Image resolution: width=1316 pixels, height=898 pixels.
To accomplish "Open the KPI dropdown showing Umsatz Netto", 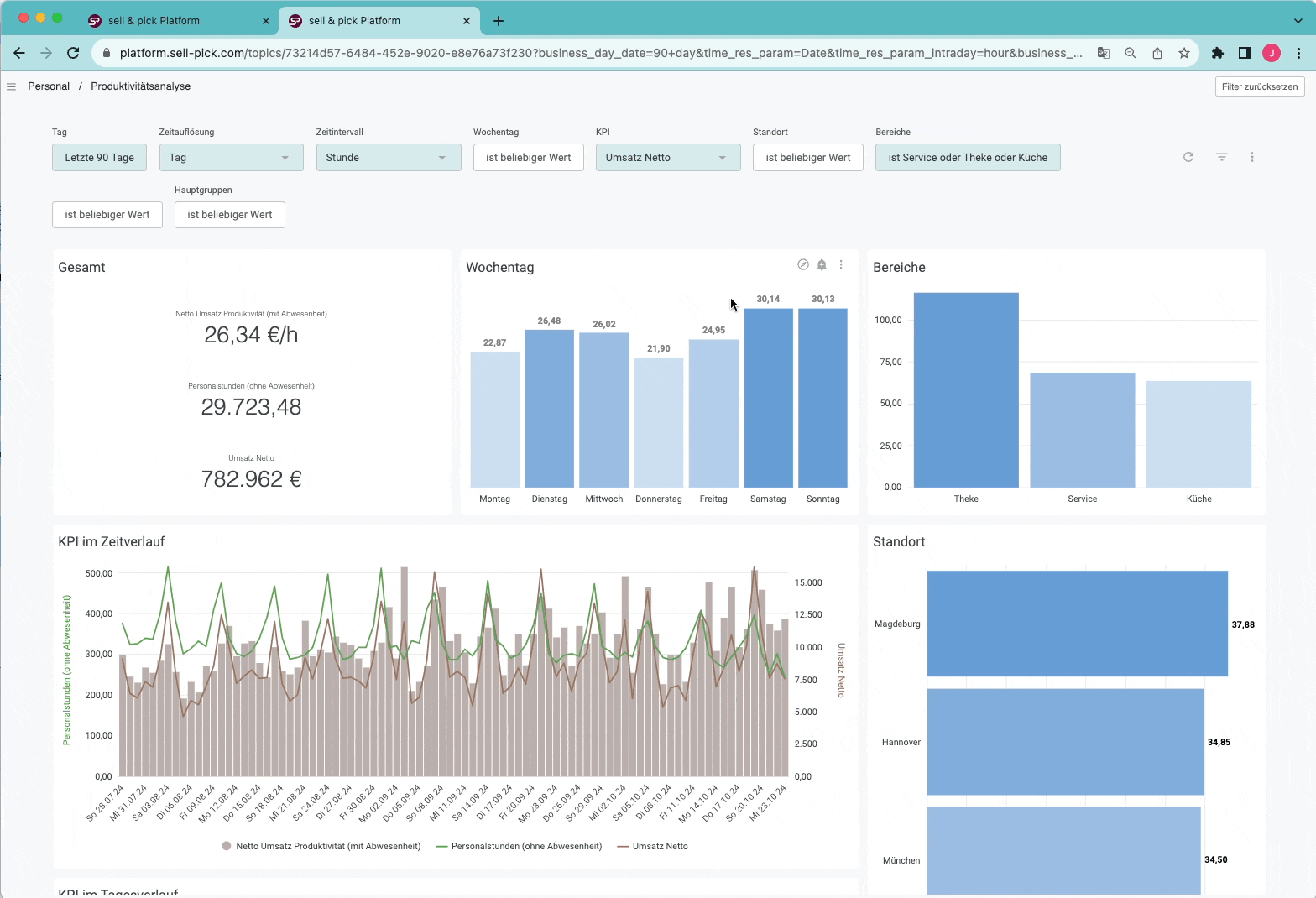I will tap(667, 158).
